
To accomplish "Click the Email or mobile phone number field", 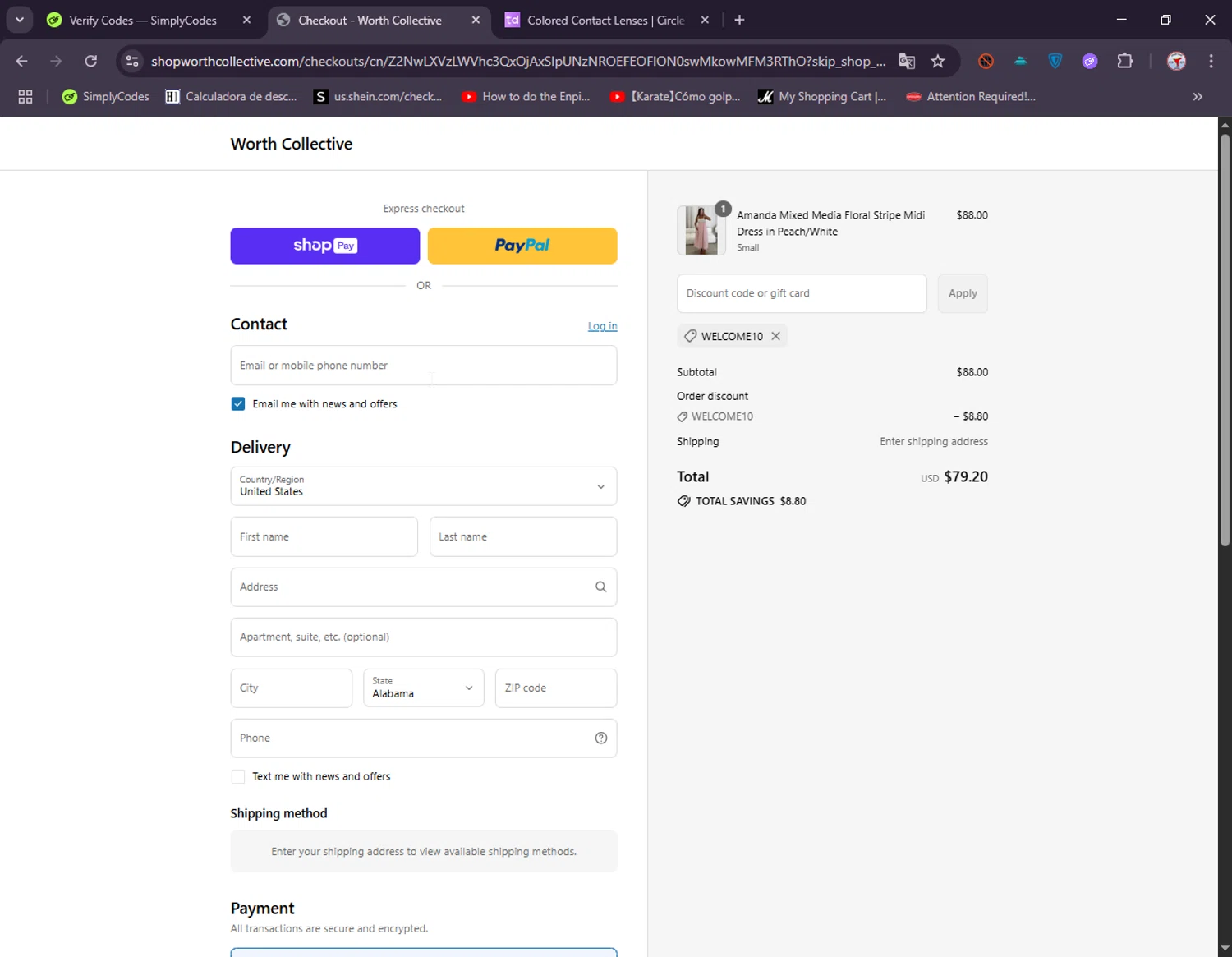I will (424, 366).
